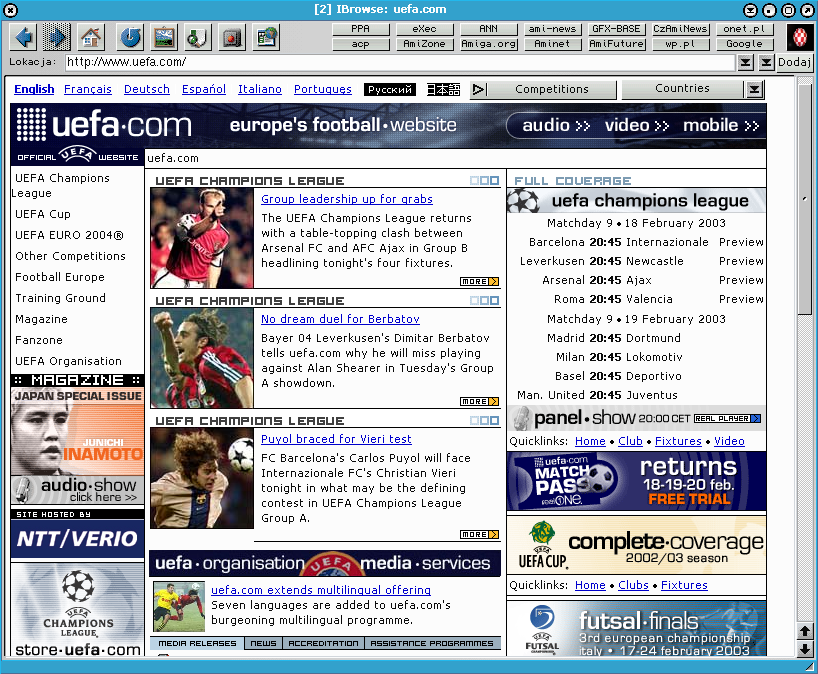818x674 pixels.
Task: Switch language to Français
Action: point(88,89)
